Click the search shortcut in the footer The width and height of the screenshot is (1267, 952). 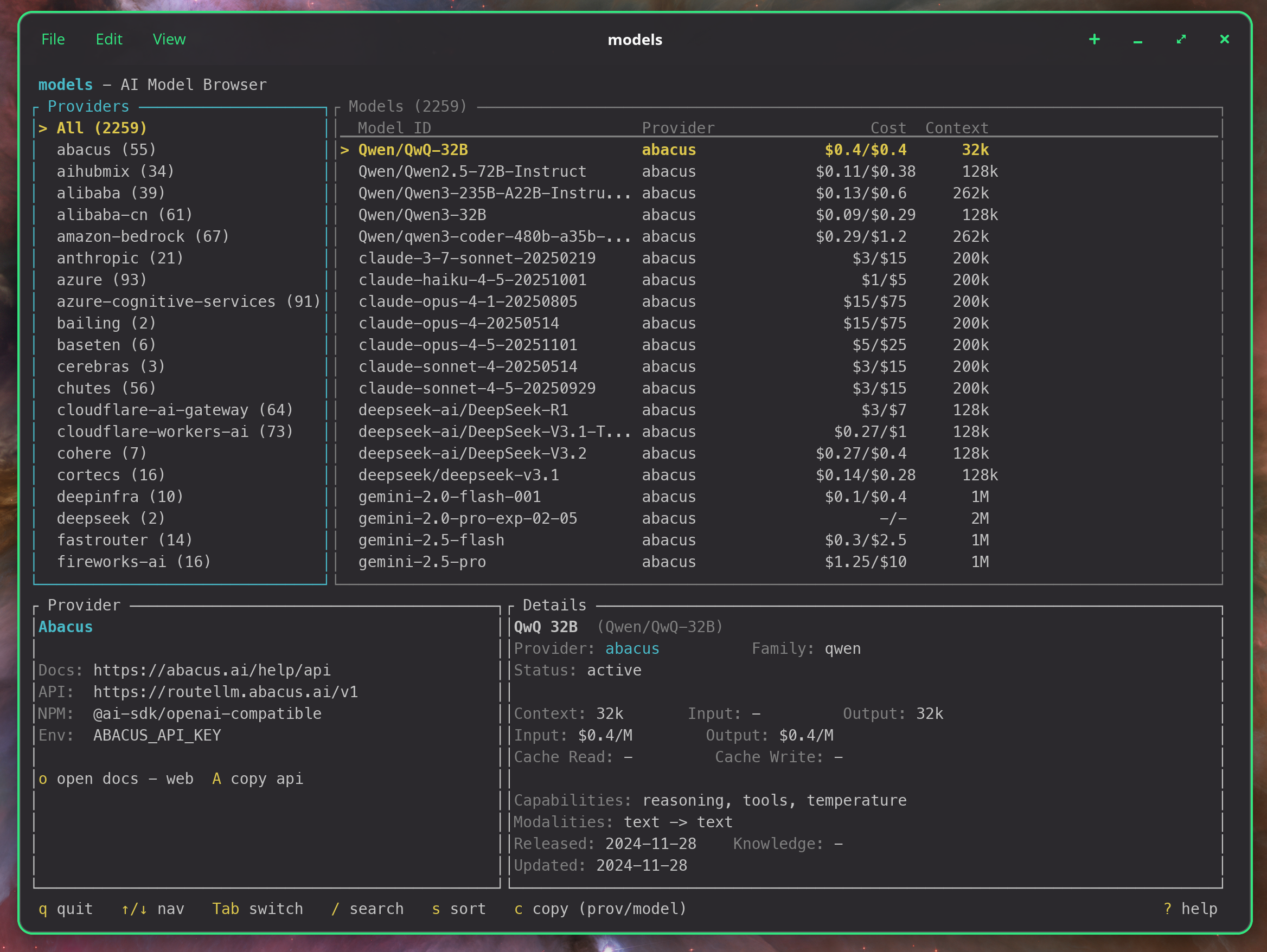click(x=368, y=909)
